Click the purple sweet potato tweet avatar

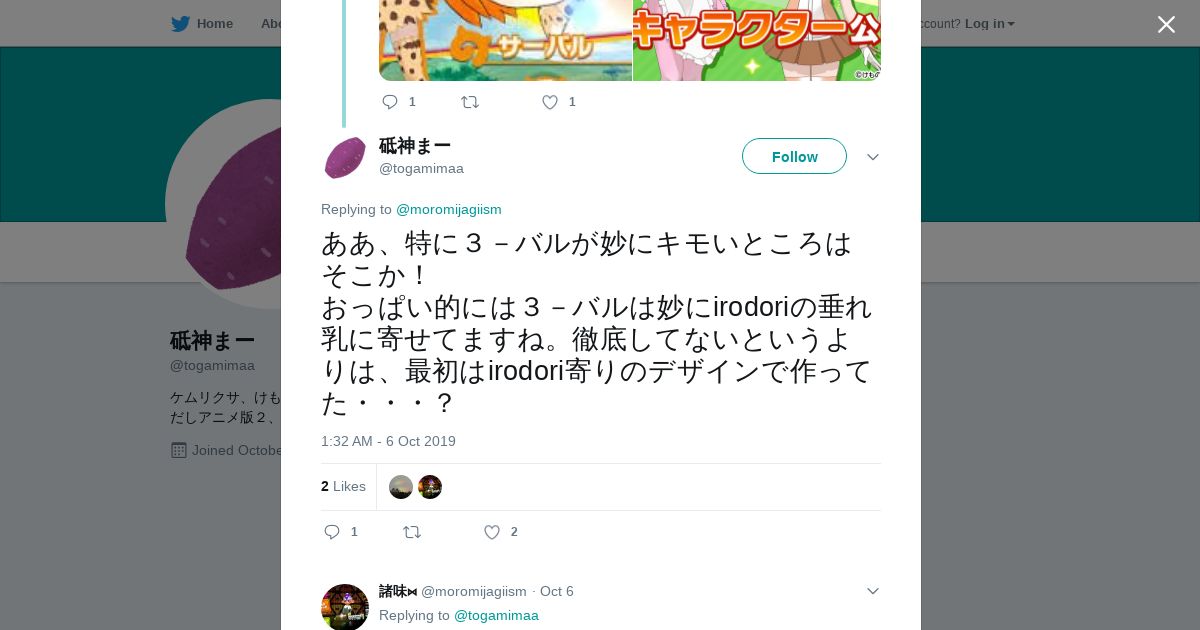click(345, 158)
